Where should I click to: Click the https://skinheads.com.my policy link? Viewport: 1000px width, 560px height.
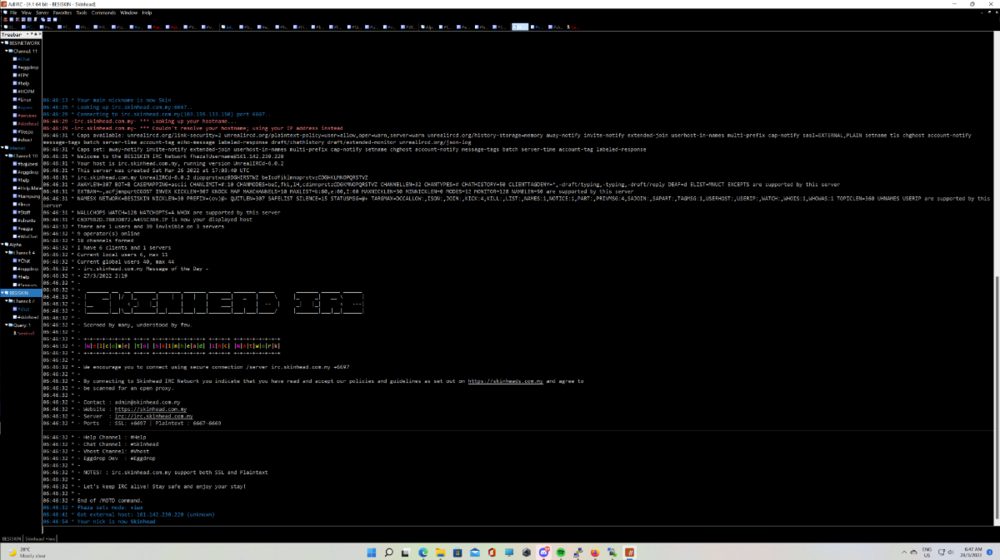click(x=505, y=381)
